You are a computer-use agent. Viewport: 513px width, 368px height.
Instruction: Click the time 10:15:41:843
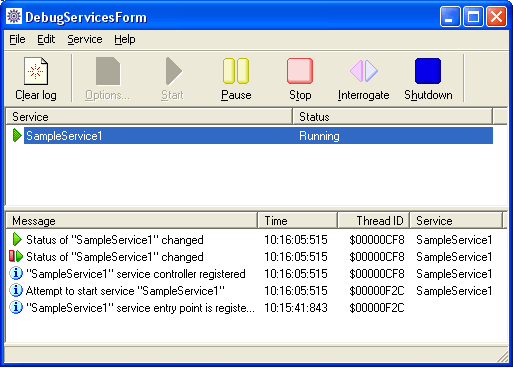[x=296, y=308]
